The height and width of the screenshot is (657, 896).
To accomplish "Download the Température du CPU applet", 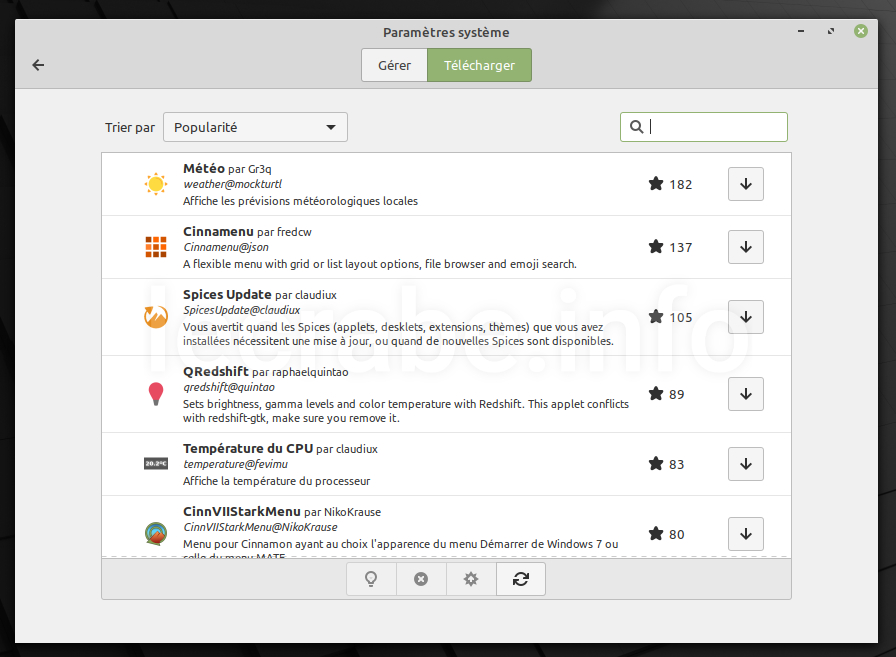I will [746, 464].
